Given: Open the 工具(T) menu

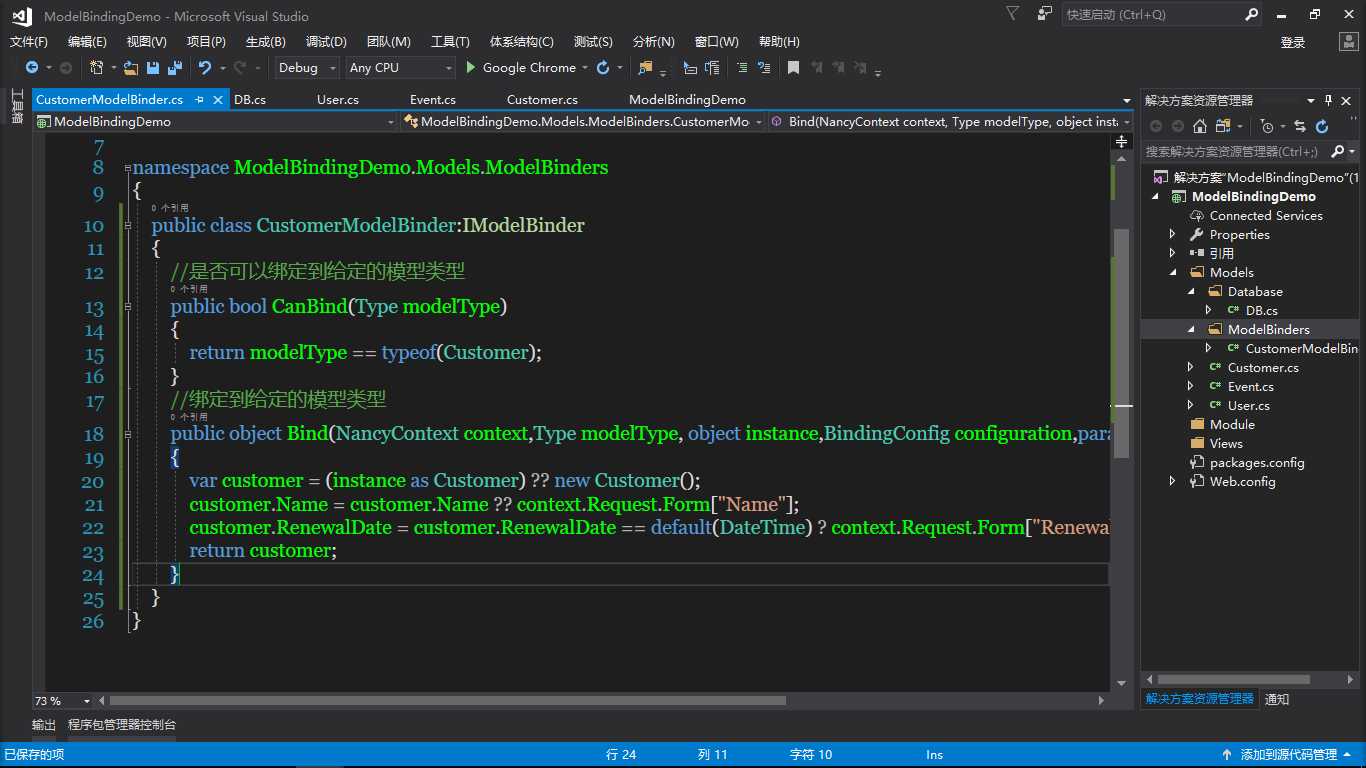Looking at the screenshot, I should tap(450, 42).
